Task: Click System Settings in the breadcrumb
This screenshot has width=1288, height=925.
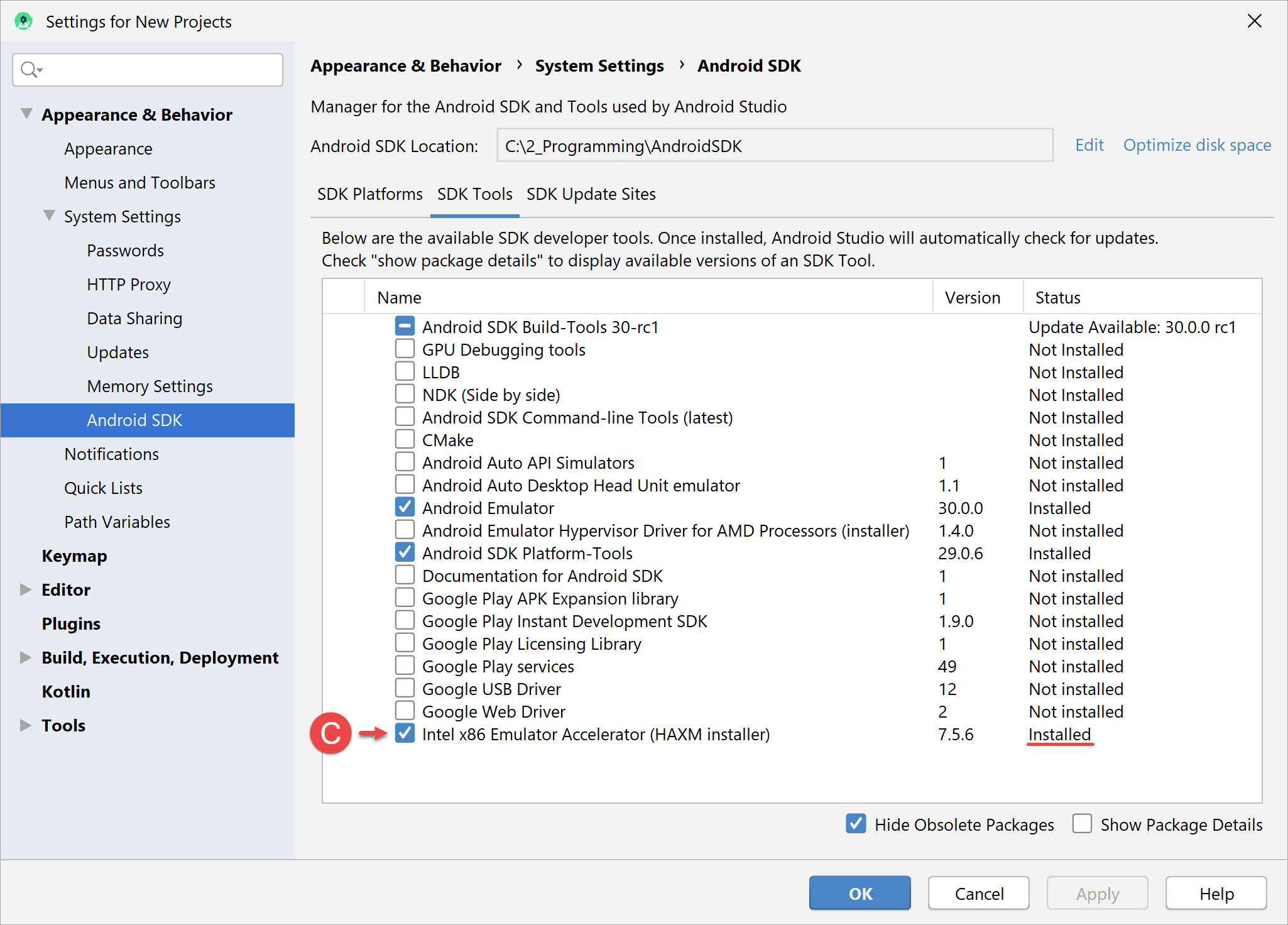Action: (x=599, y=66)
